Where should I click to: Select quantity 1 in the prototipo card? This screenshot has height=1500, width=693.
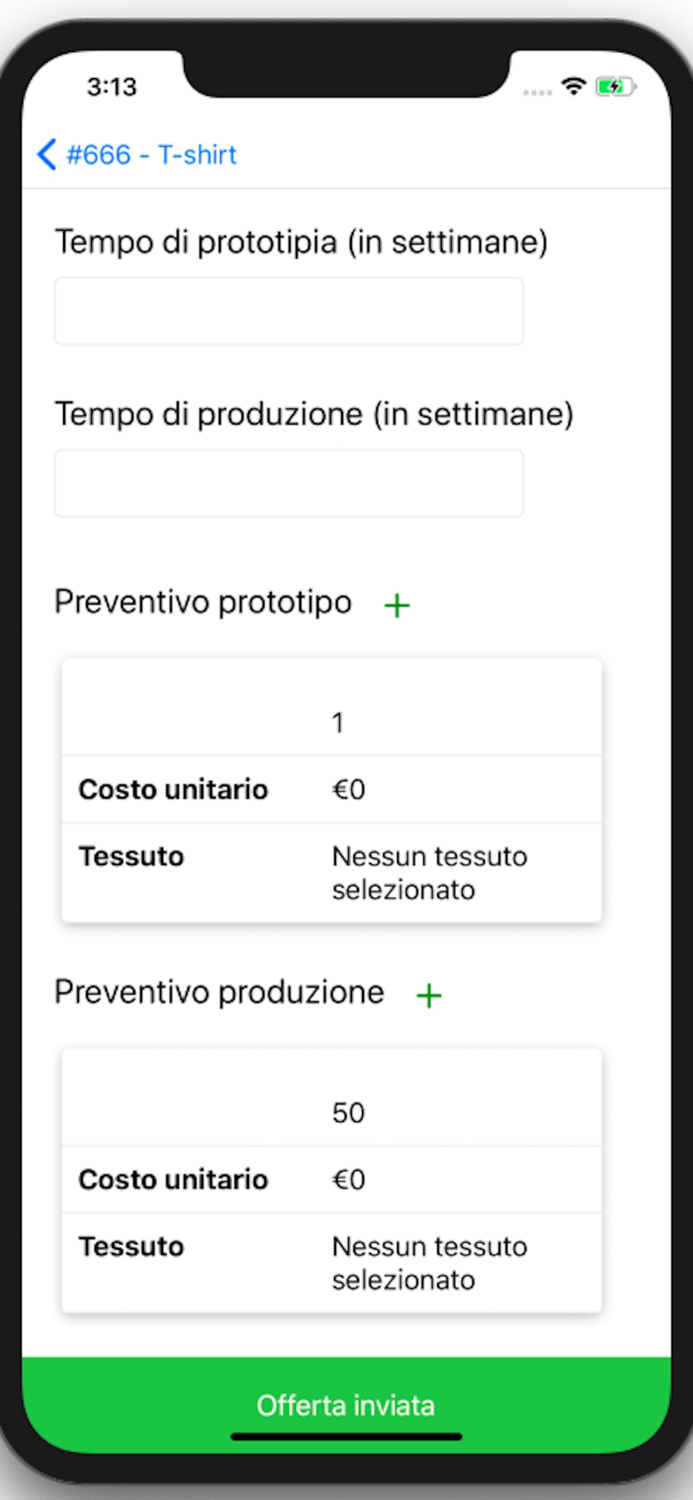[x=338, y=722]
